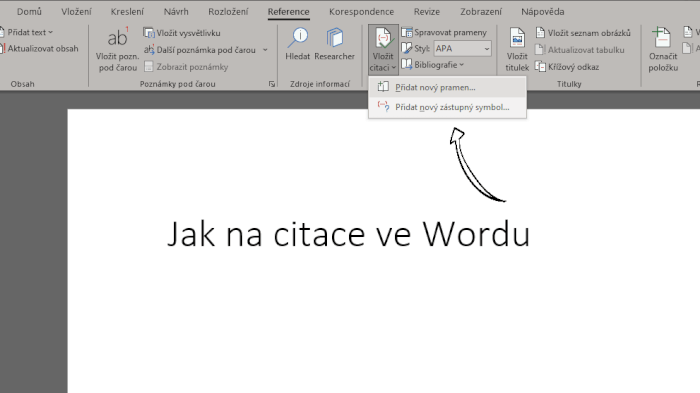Click Označit položku icon
The height and width of the screenshot is (393, 700).
662,38
